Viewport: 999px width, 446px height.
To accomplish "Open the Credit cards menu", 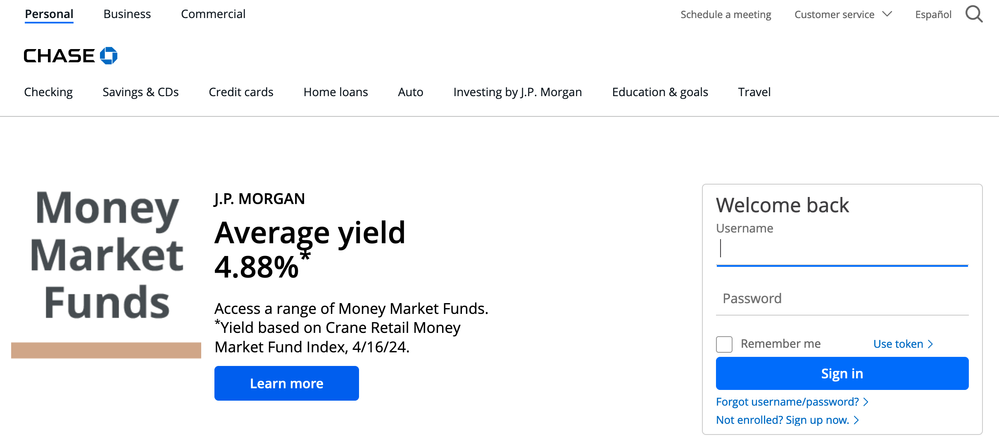I will (241, 92).
